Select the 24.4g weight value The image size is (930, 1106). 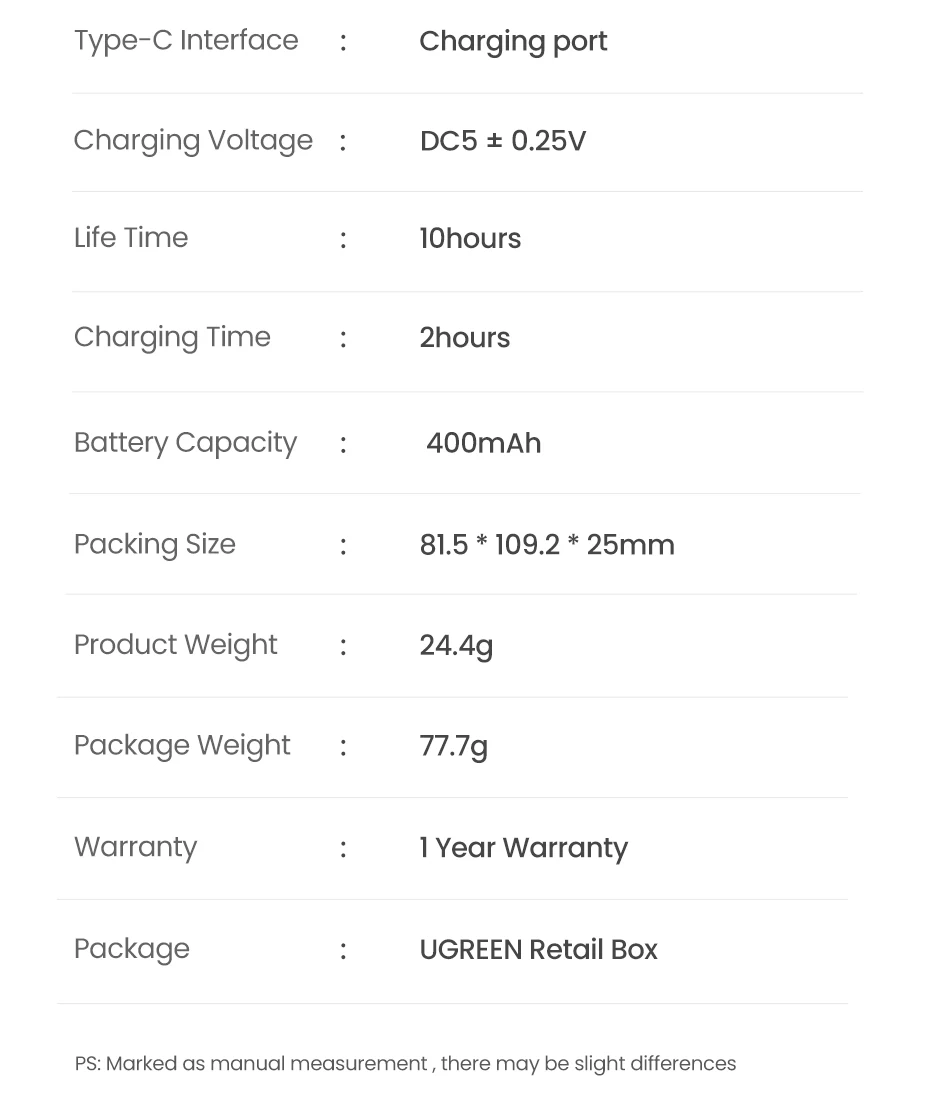456,646
